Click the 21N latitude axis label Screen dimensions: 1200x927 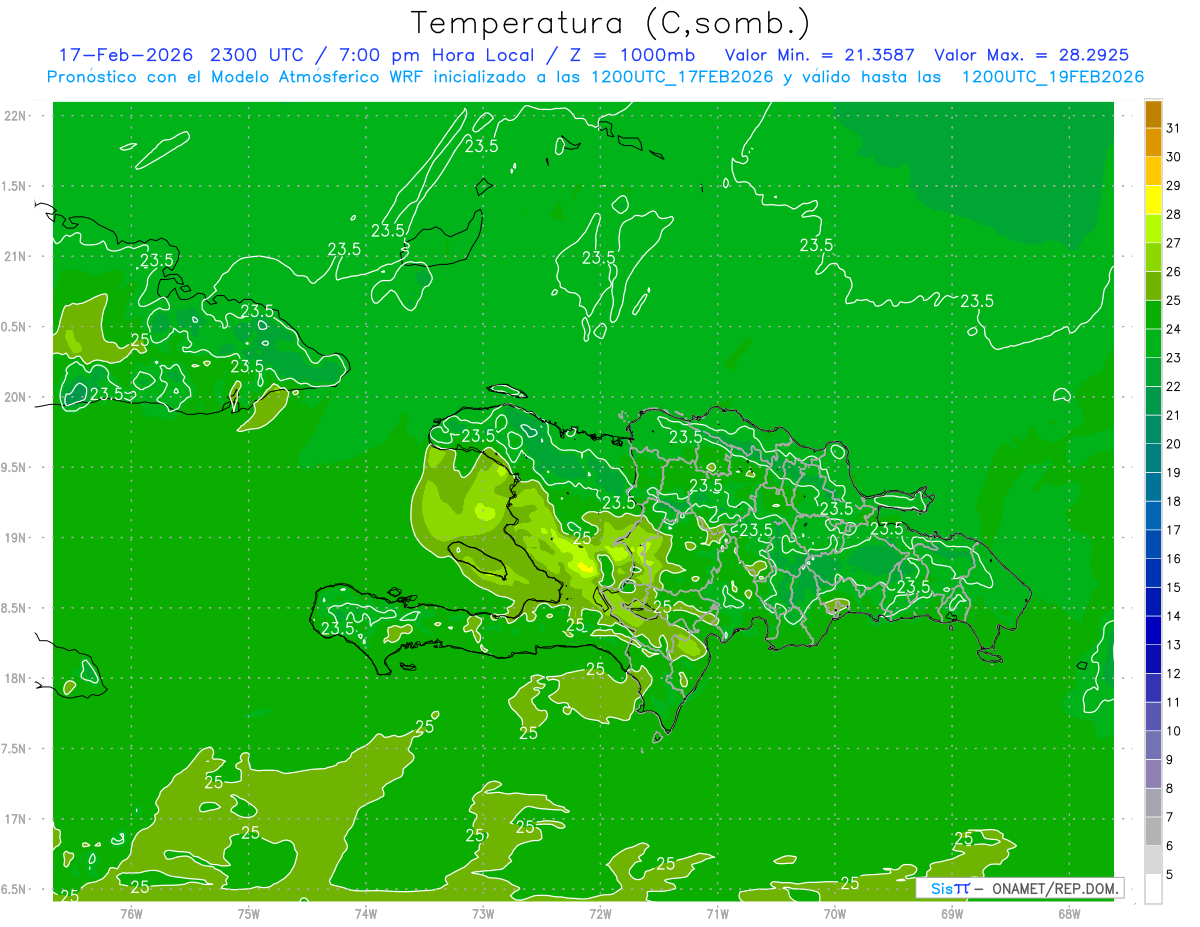tap(15, 257)
